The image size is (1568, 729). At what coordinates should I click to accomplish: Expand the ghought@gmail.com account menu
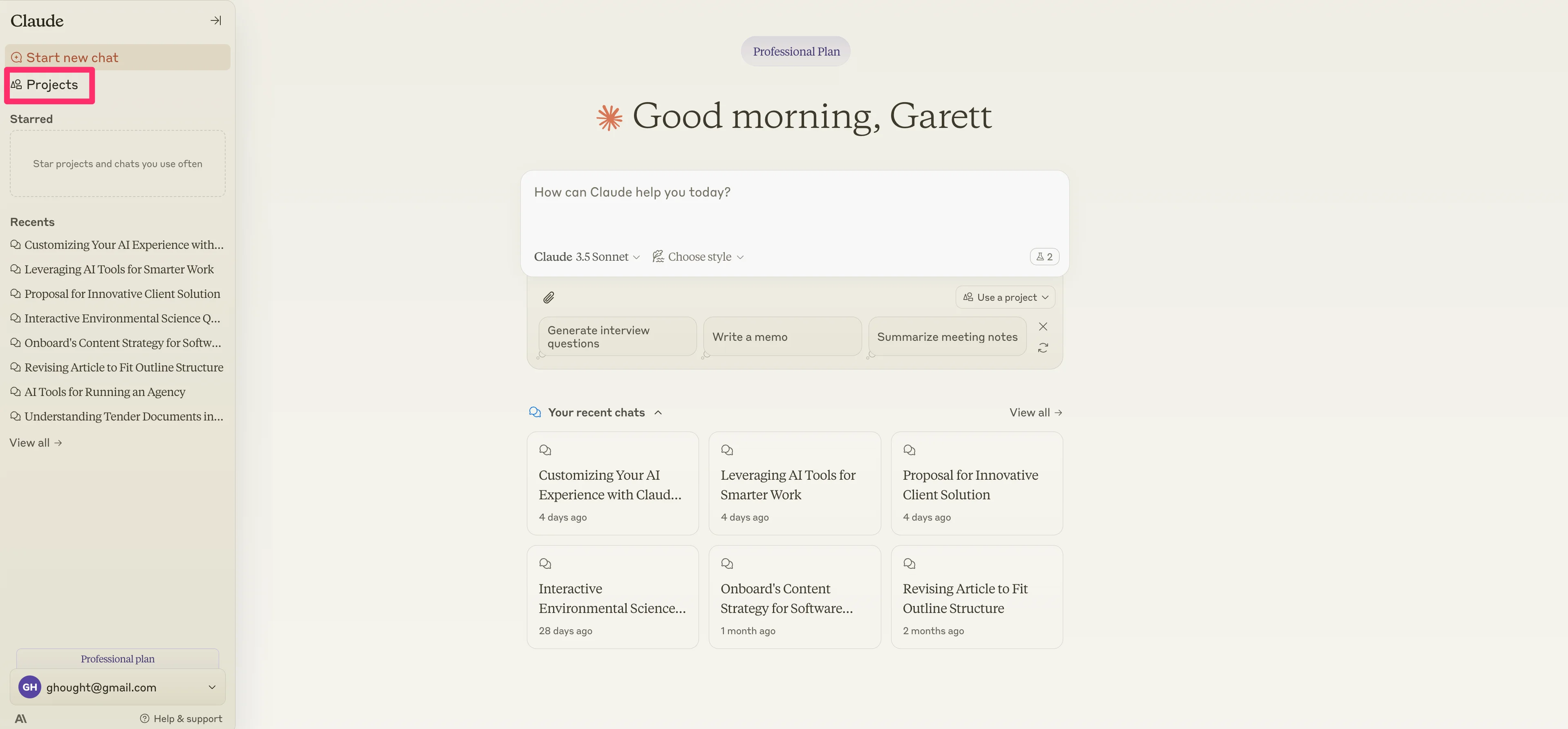click(x=212, y=687)
